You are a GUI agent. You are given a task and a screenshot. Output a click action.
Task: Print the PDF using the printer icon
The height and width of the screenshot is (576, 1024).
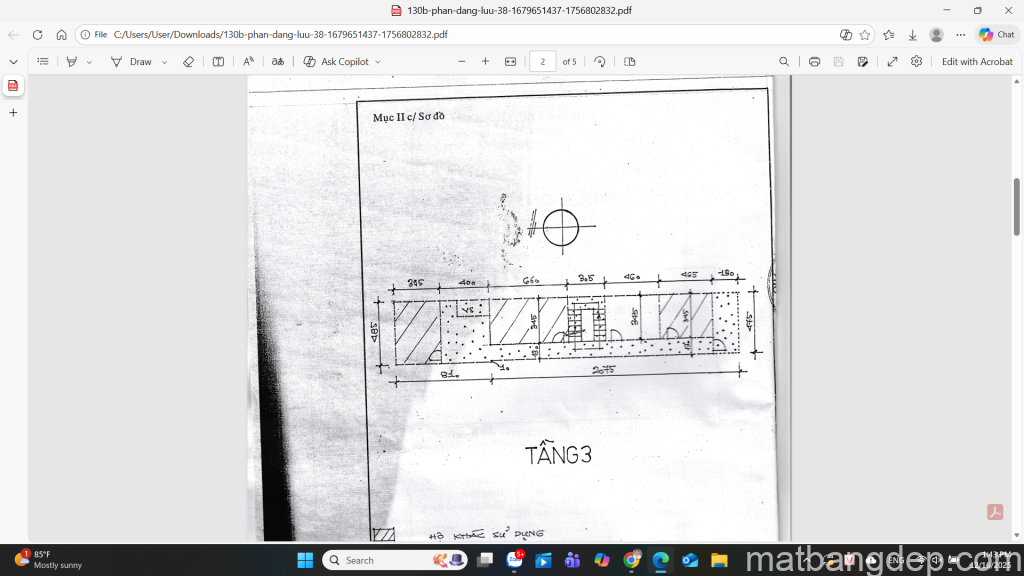click(814, 62)
